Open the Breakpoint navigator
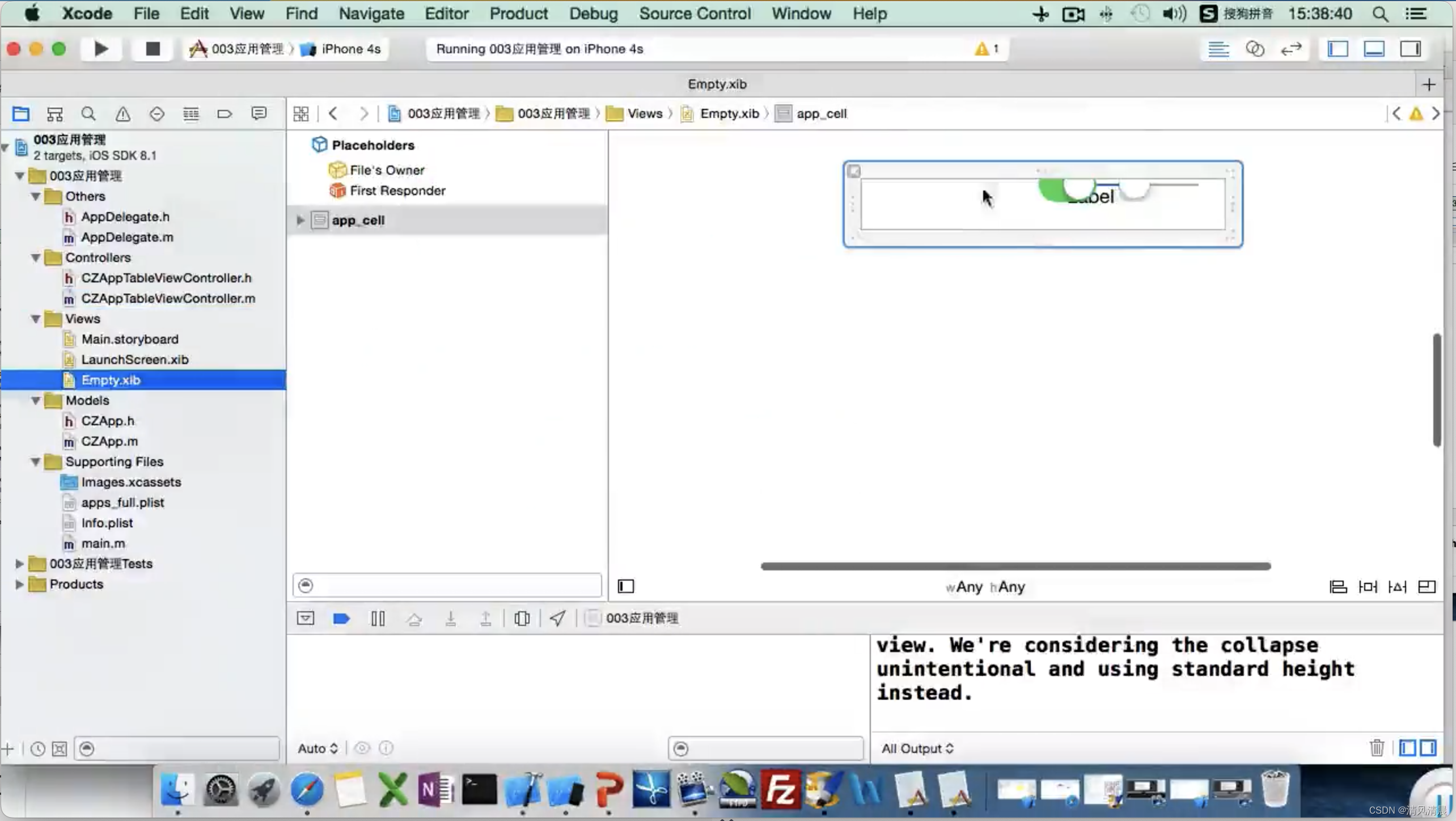The width and height of the screenshot is (1456, 821). tap(225, 114)
